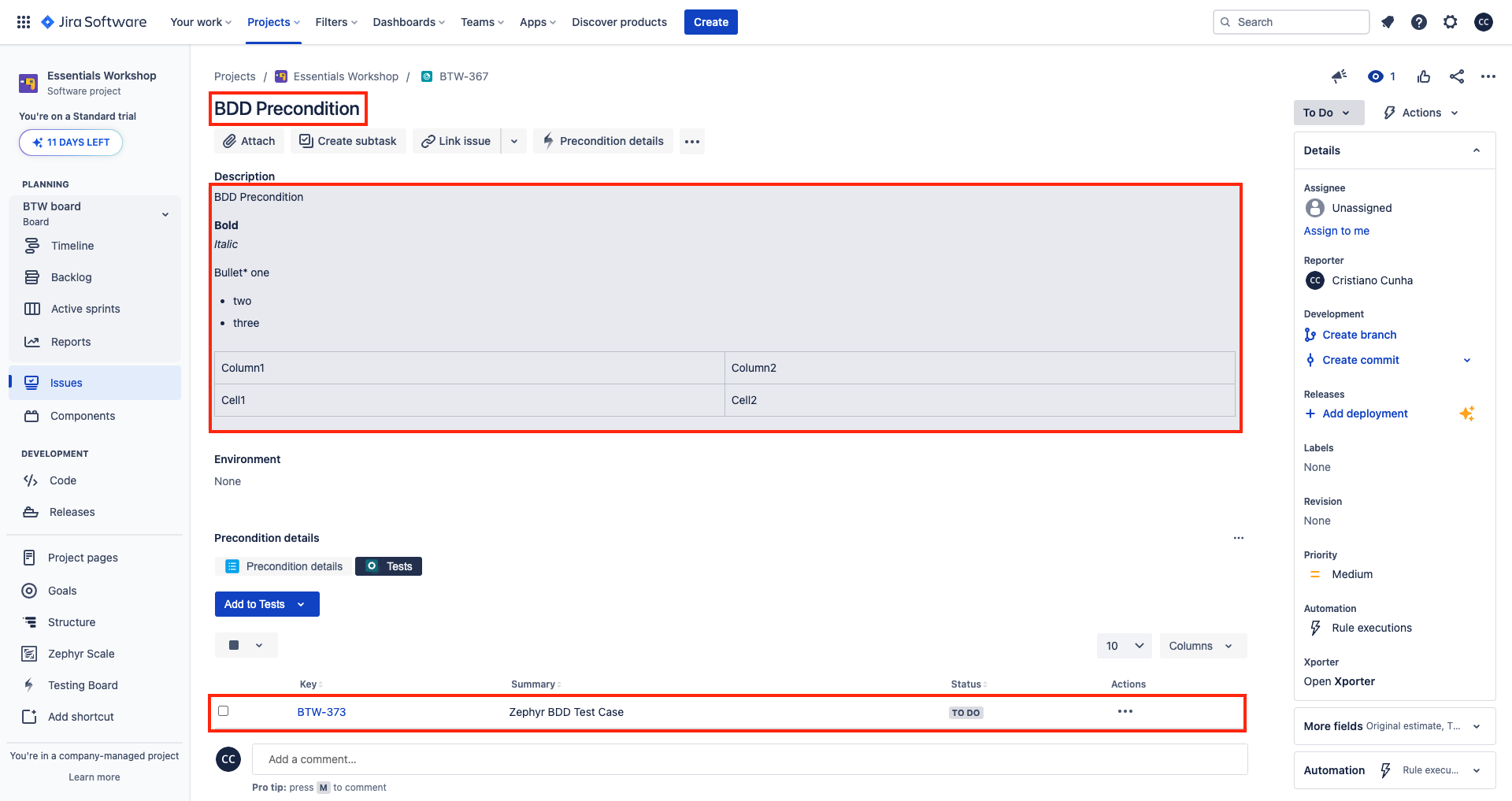Open Rule executions under Automation
Screen dimensions: 1512x801
[1371, 628]
